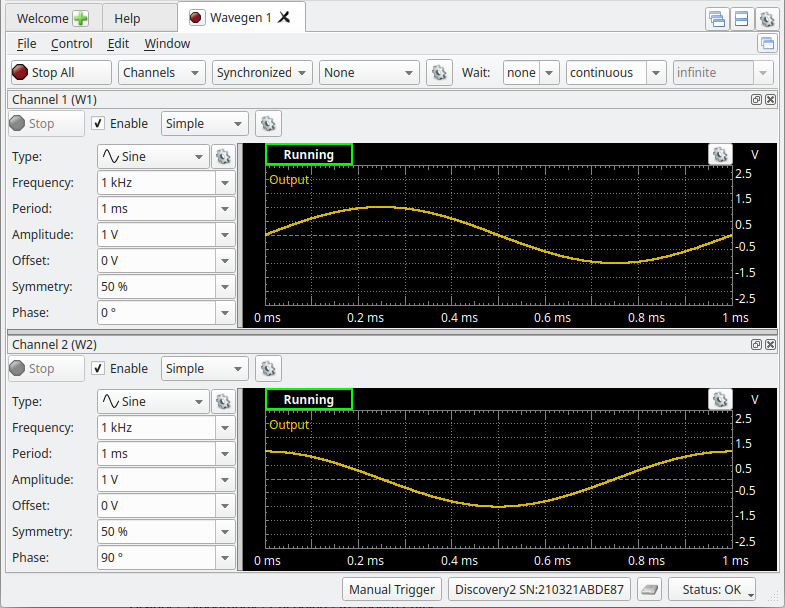Click Discovery2 SN:210321ABDE87 device button
This screenshot has height=608, width=785.
(539, 589)
